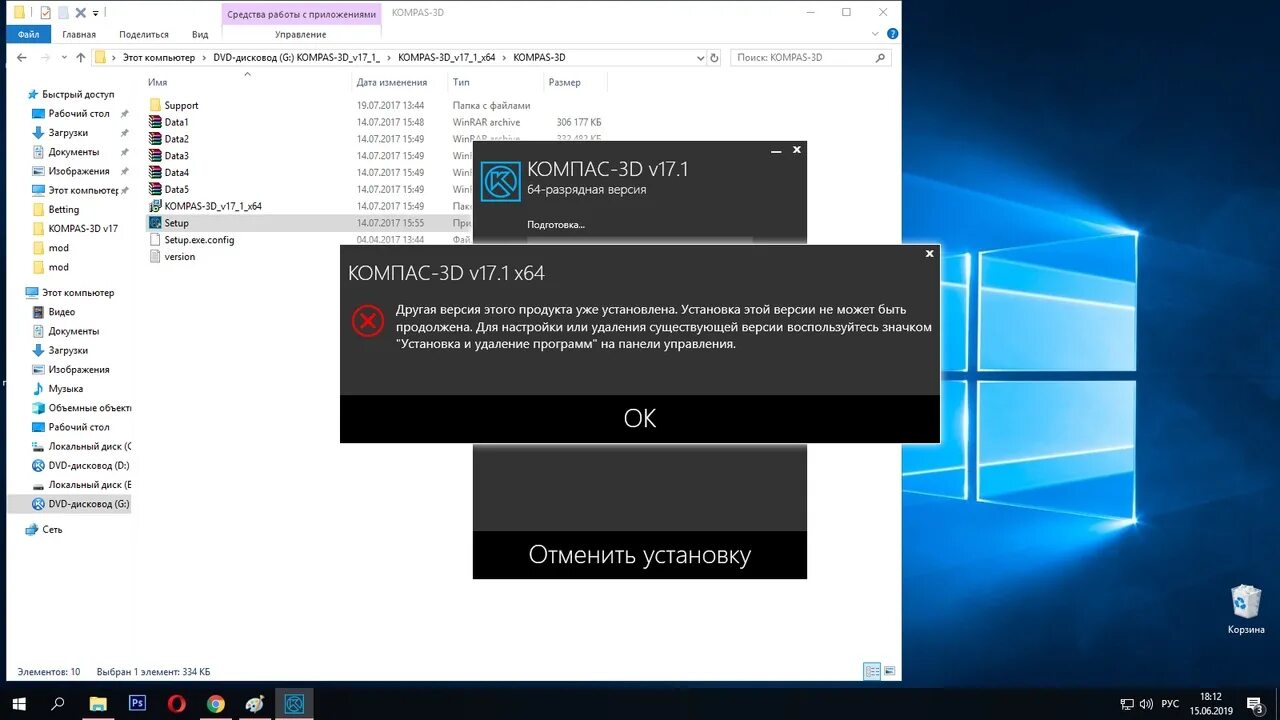Open the Quick Access Toolbar customize dropdown
Screen dimensions: 1280x720
click(x=96, y=13)
